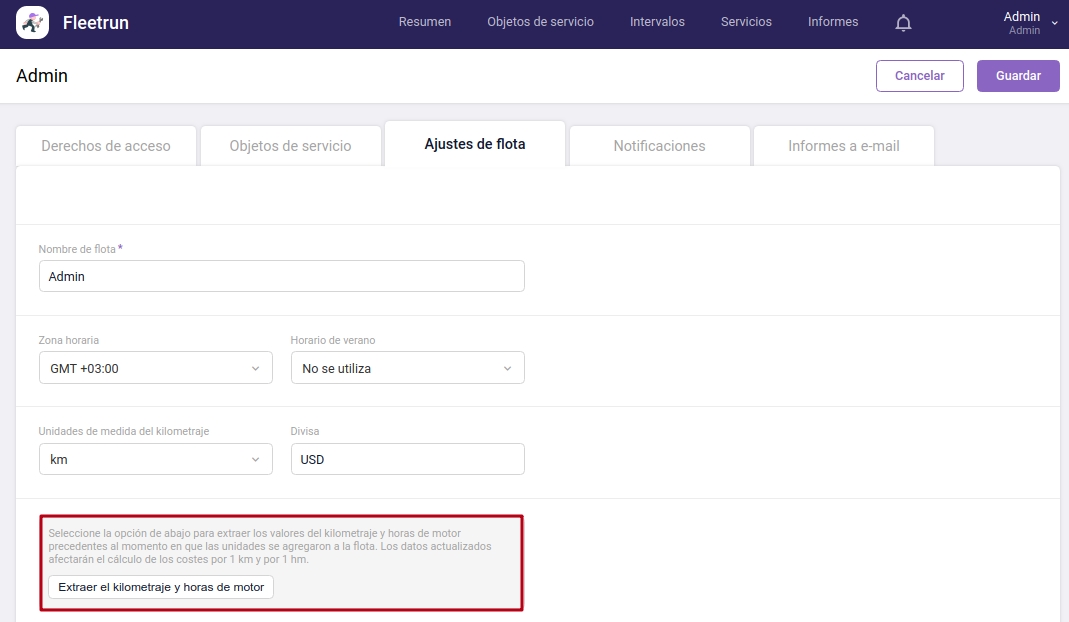Click the Admin page heading
Image resolution: width=1069 pixels, height=622 pixels.
point(42,75)
